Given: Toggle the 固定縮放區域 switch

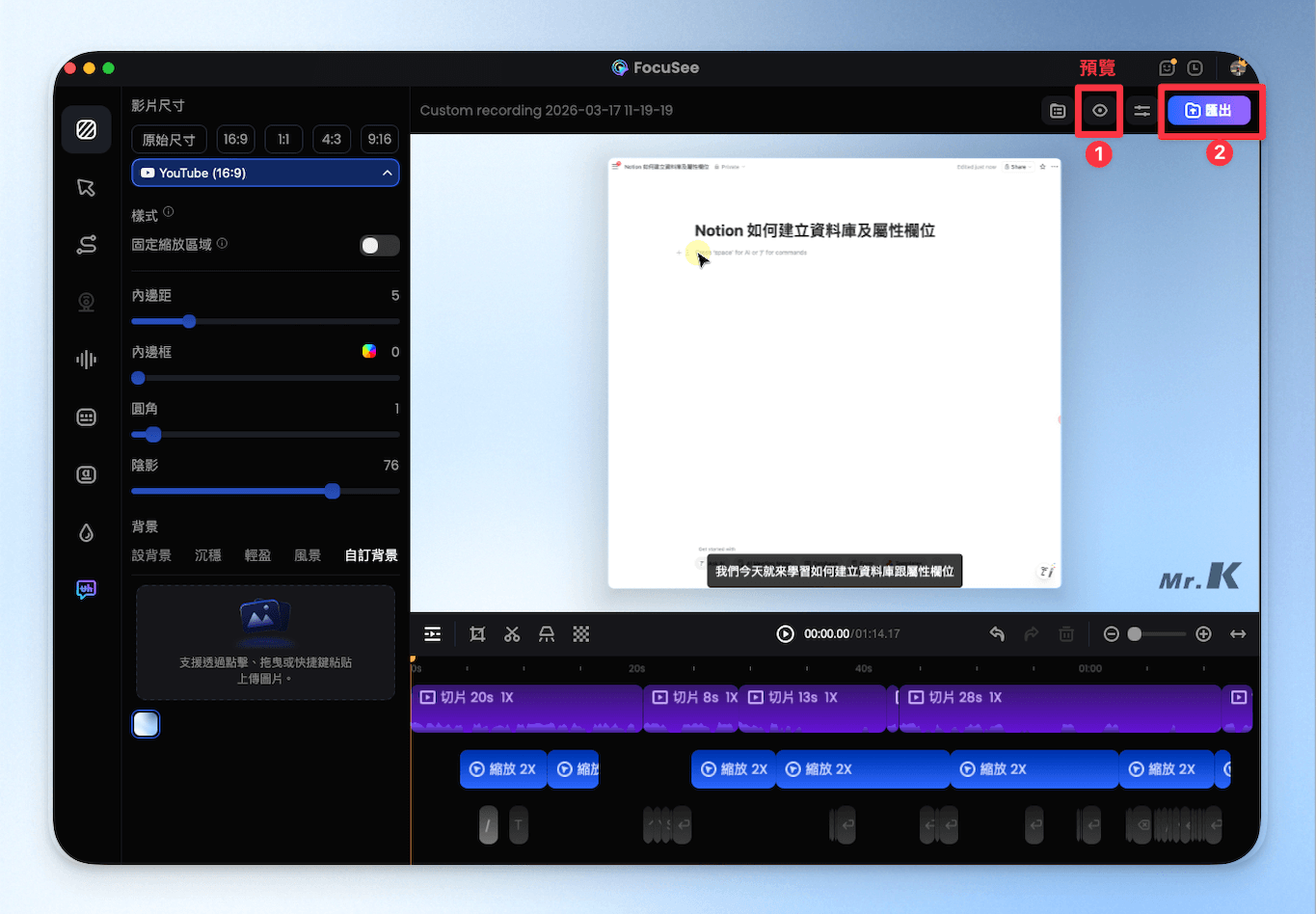Looking at the screenshot, I should [379, 245].
